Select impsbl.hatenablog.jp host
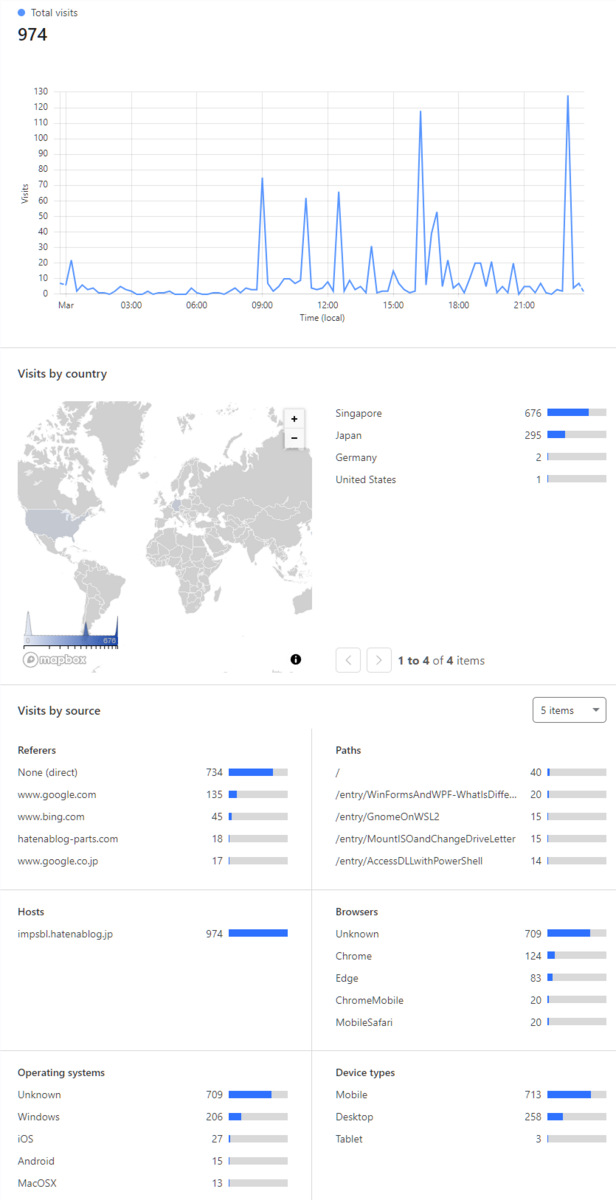The width and height of the screenshot is (616, 1200). click(x=153, y=934)
